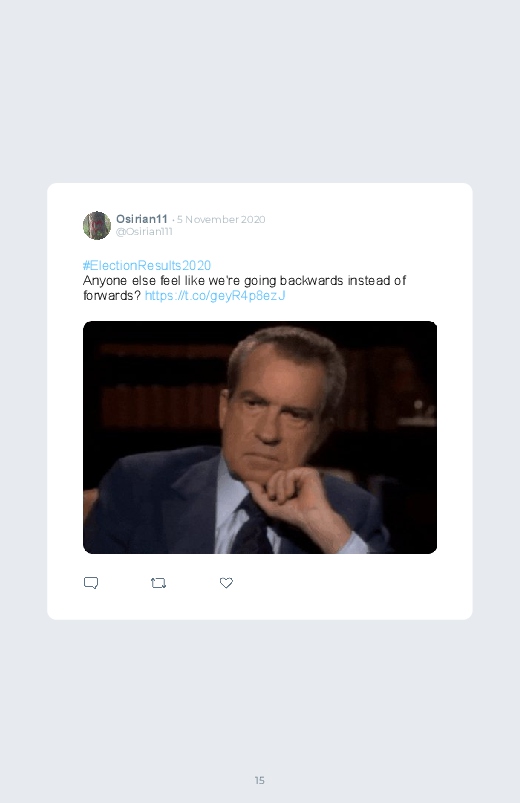This screenshot has width=520, height=803.
Task: Click the @Osirian111 handle
Action: pos(144,231)
